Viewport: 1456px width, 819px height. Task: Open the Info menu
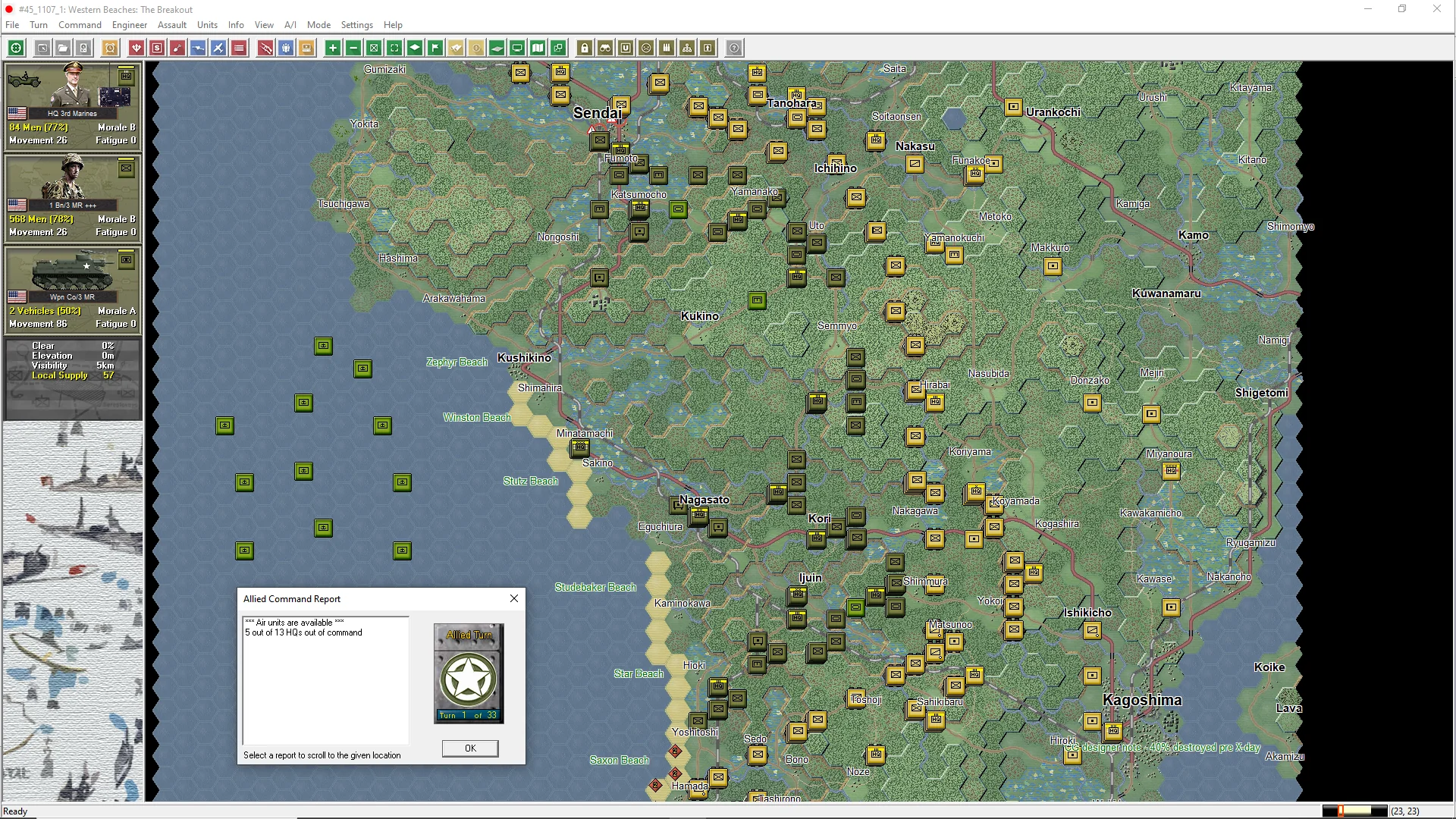(x=236, y=25)
